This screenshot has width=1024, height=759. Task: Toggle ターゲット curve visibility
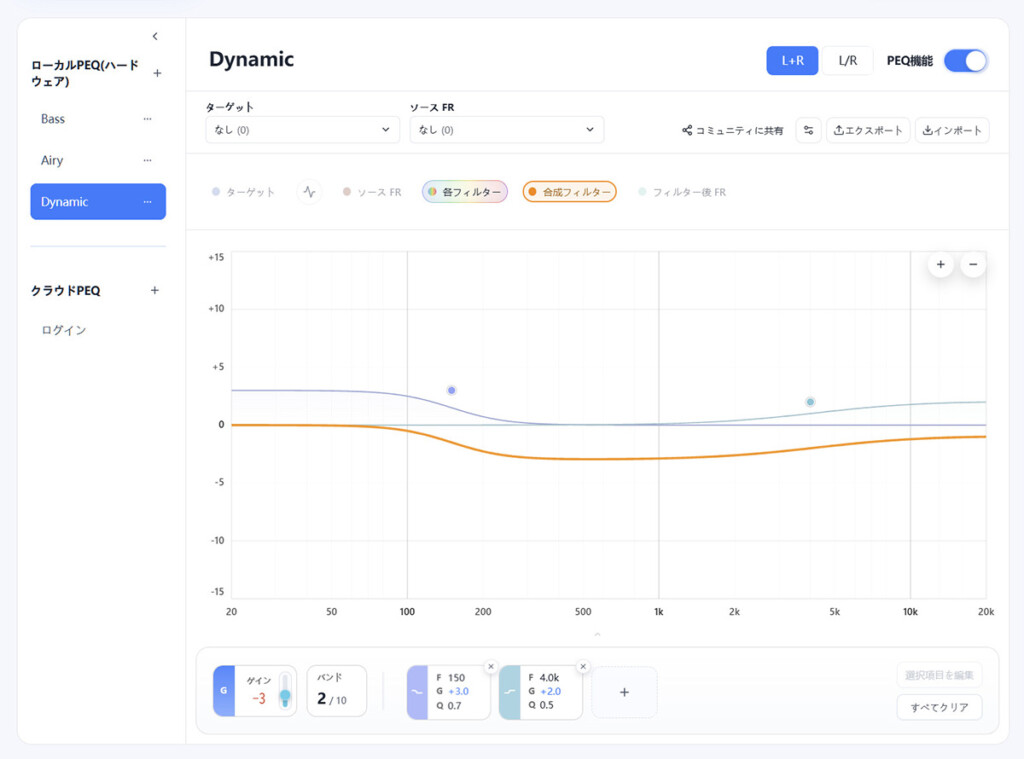243,192
